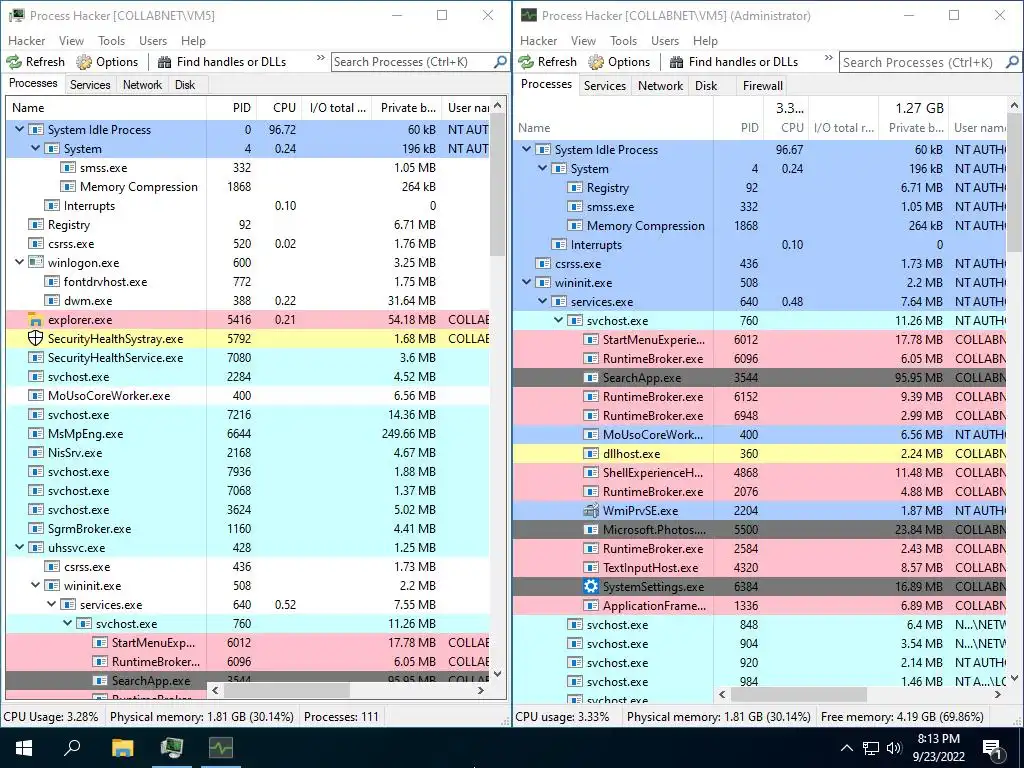Click Processes: 111 in left status bar
1024x768 pixels.
pyautogui.click(x=342, y=716)
